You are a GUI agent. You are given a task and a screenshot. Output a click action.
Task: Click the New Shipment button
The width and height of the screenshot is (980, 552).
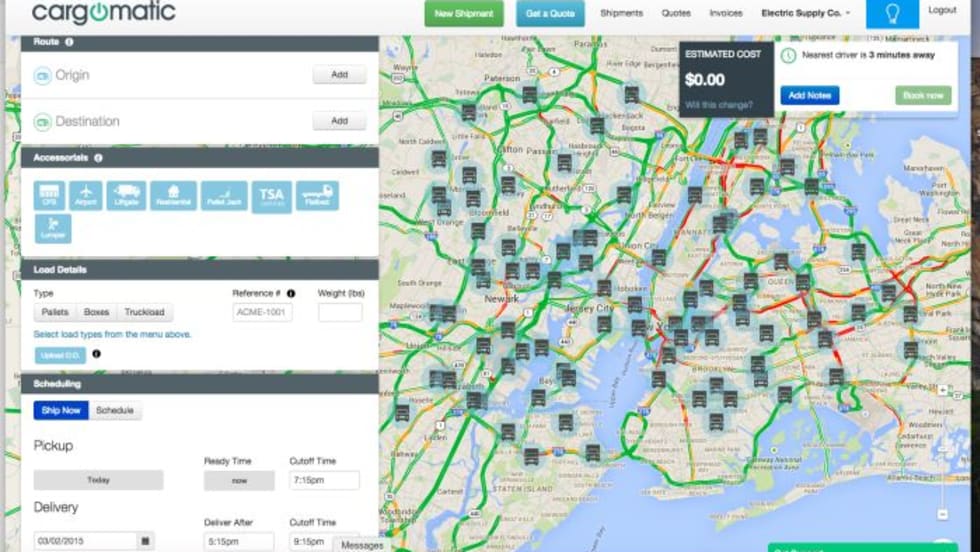point(464,13)
